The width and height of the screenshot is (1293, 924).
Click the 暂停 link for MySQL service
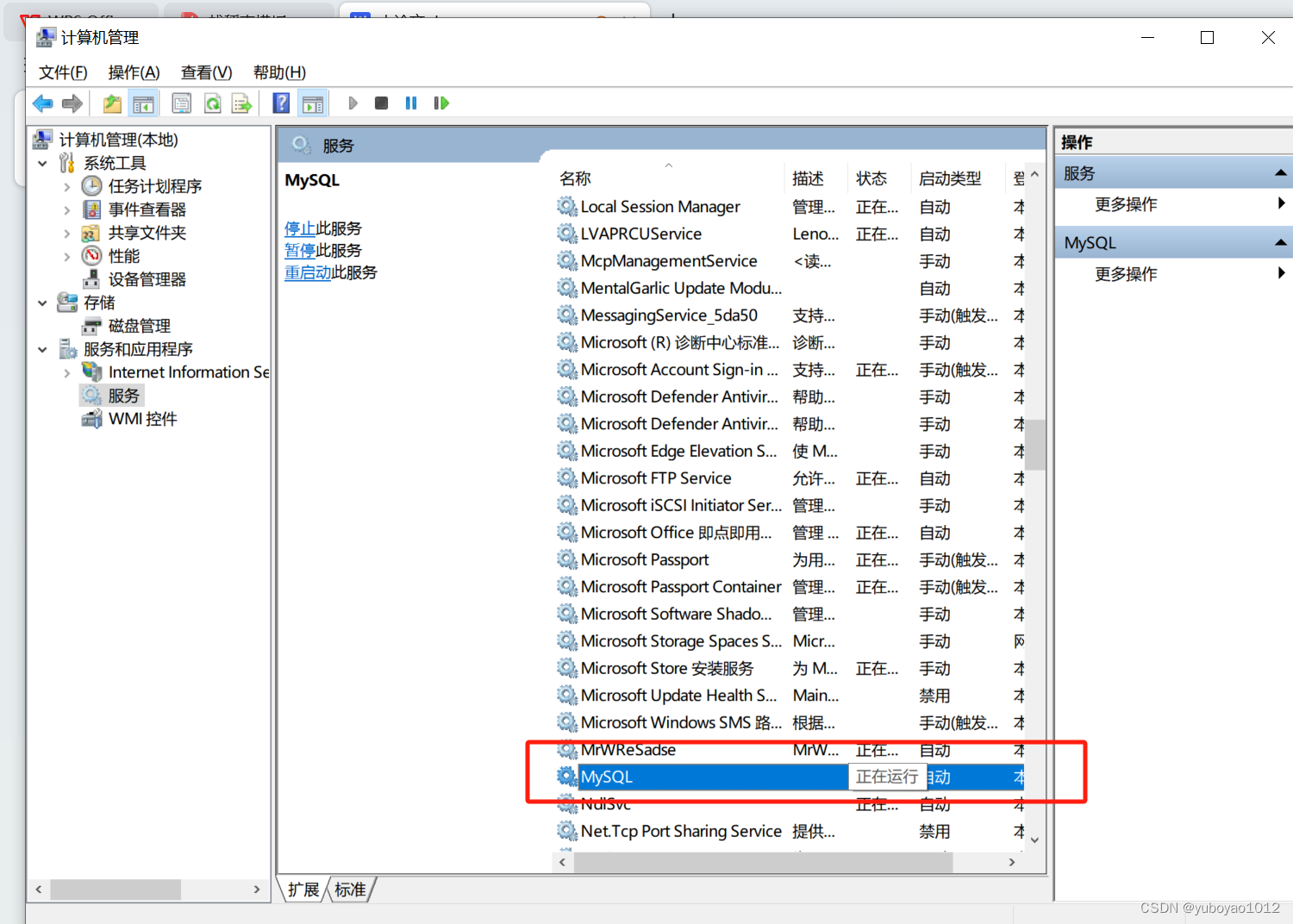(300, 251)
